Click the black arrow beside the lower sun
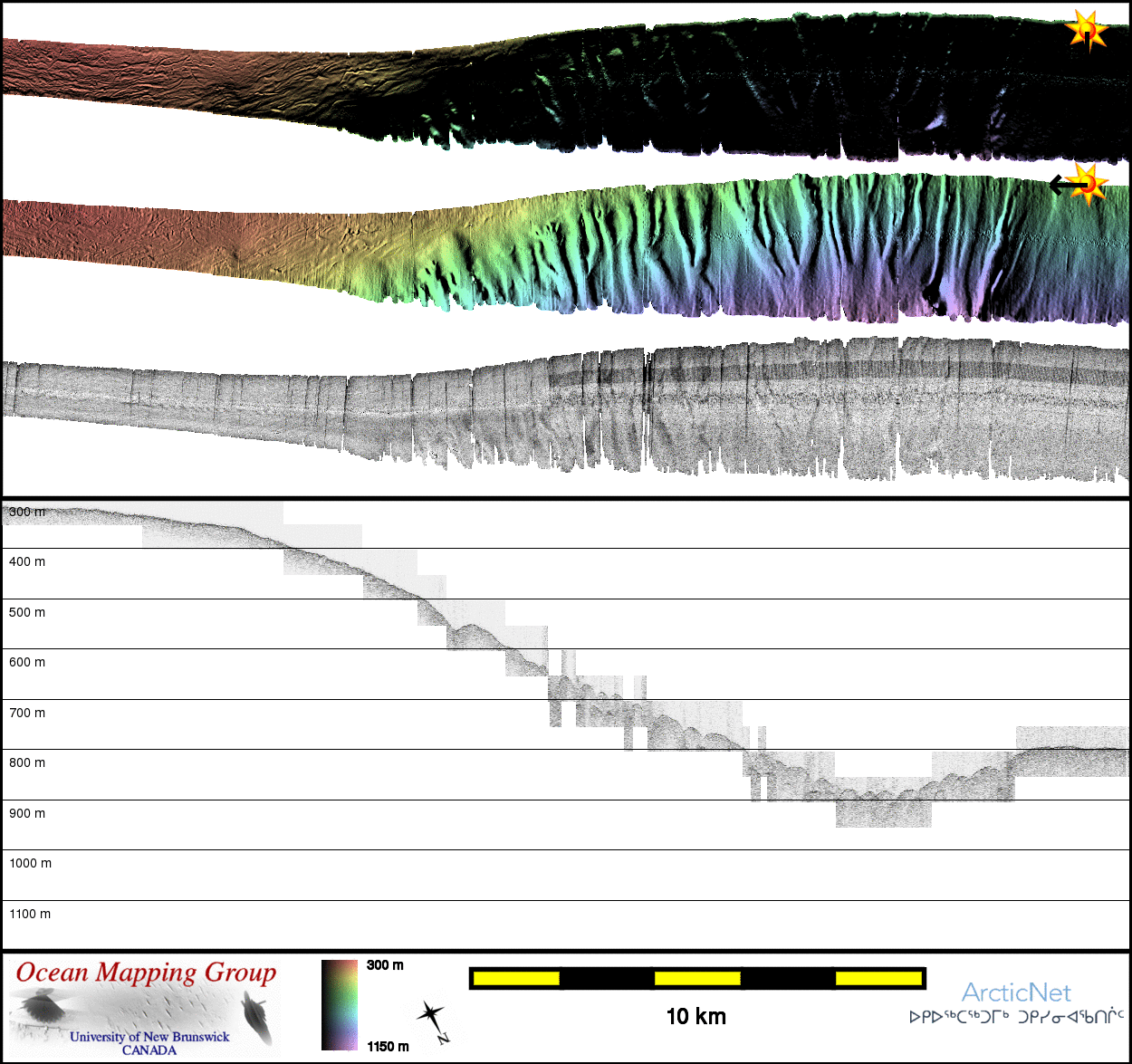This screenshot has width=1132, height=1064. coord(1065,186)
